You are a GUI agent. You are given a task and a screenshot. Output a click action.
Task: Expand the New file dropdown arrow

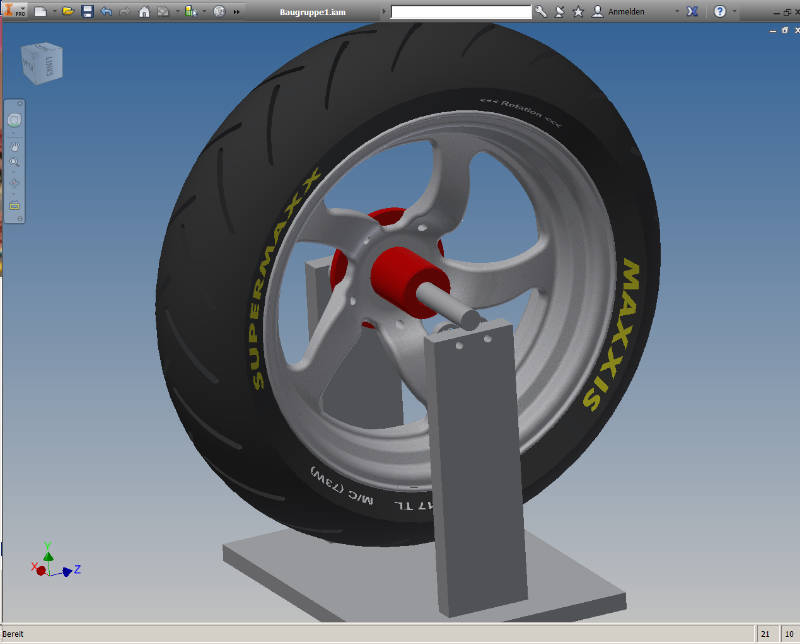tap(54, 11)
